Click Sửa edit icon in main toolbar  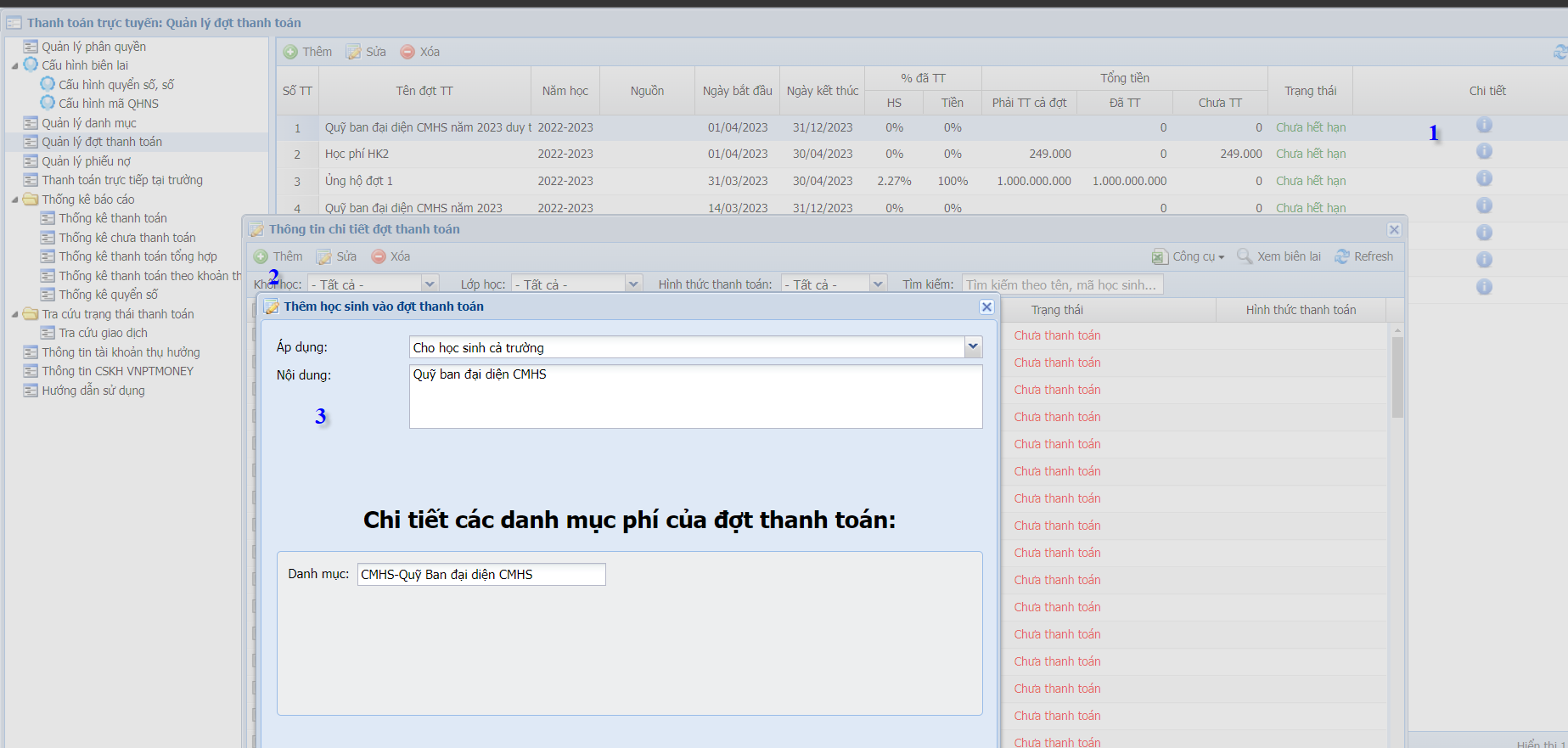tap(354, 52)
